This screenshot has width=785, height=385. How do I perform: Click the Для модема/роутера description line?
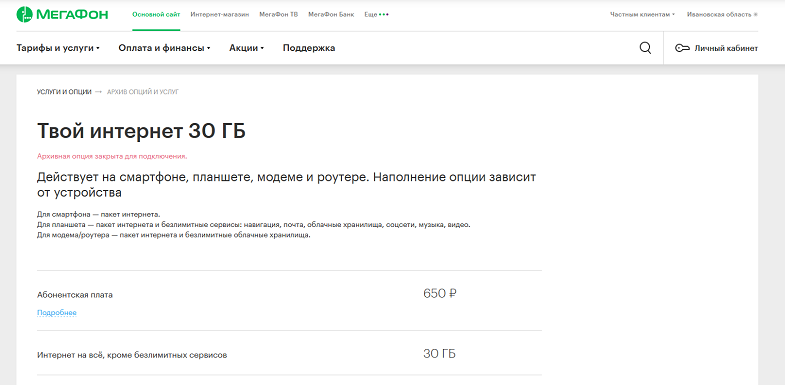174,235
